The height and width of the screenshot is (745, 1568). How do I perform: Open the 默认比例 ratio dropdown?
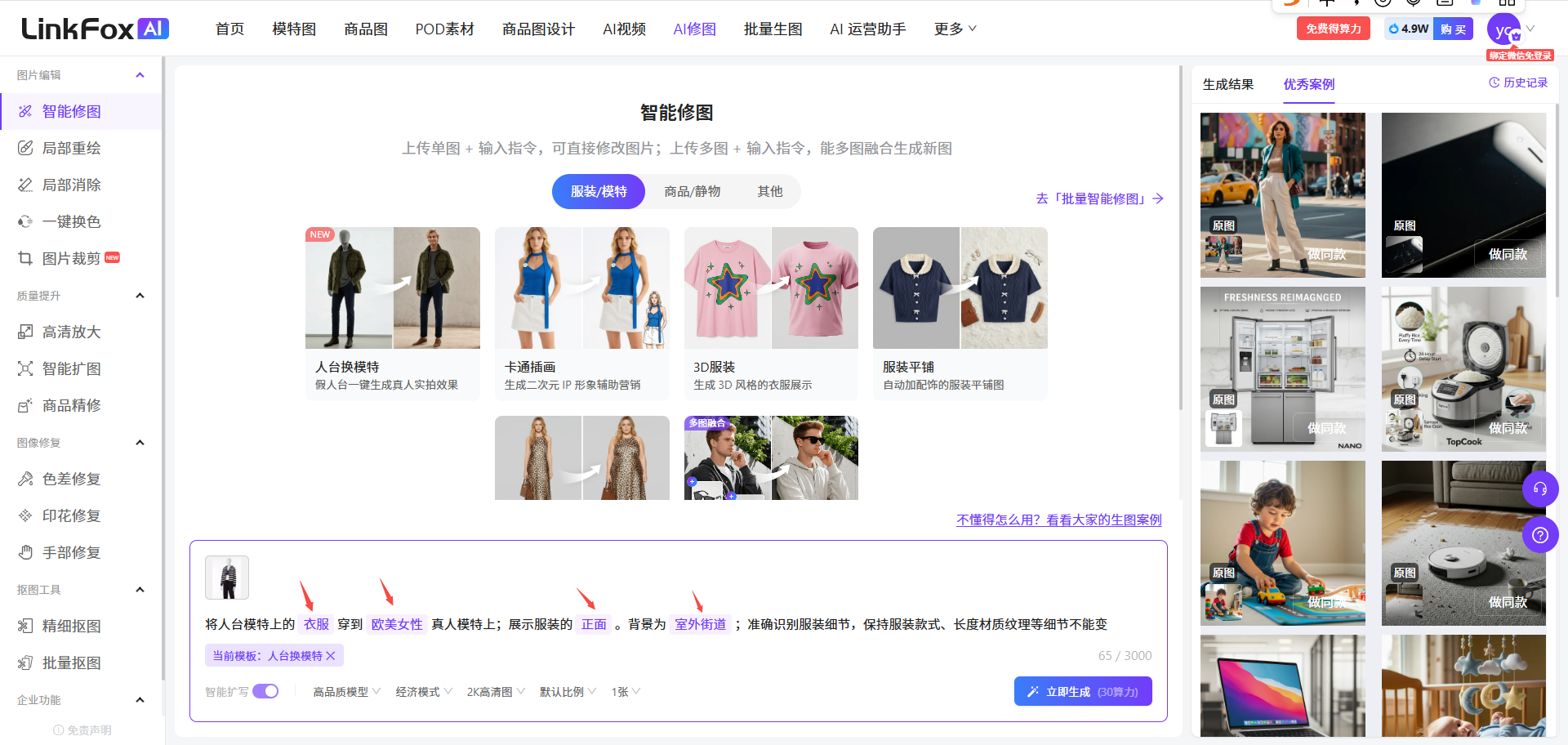click(568, 692)
